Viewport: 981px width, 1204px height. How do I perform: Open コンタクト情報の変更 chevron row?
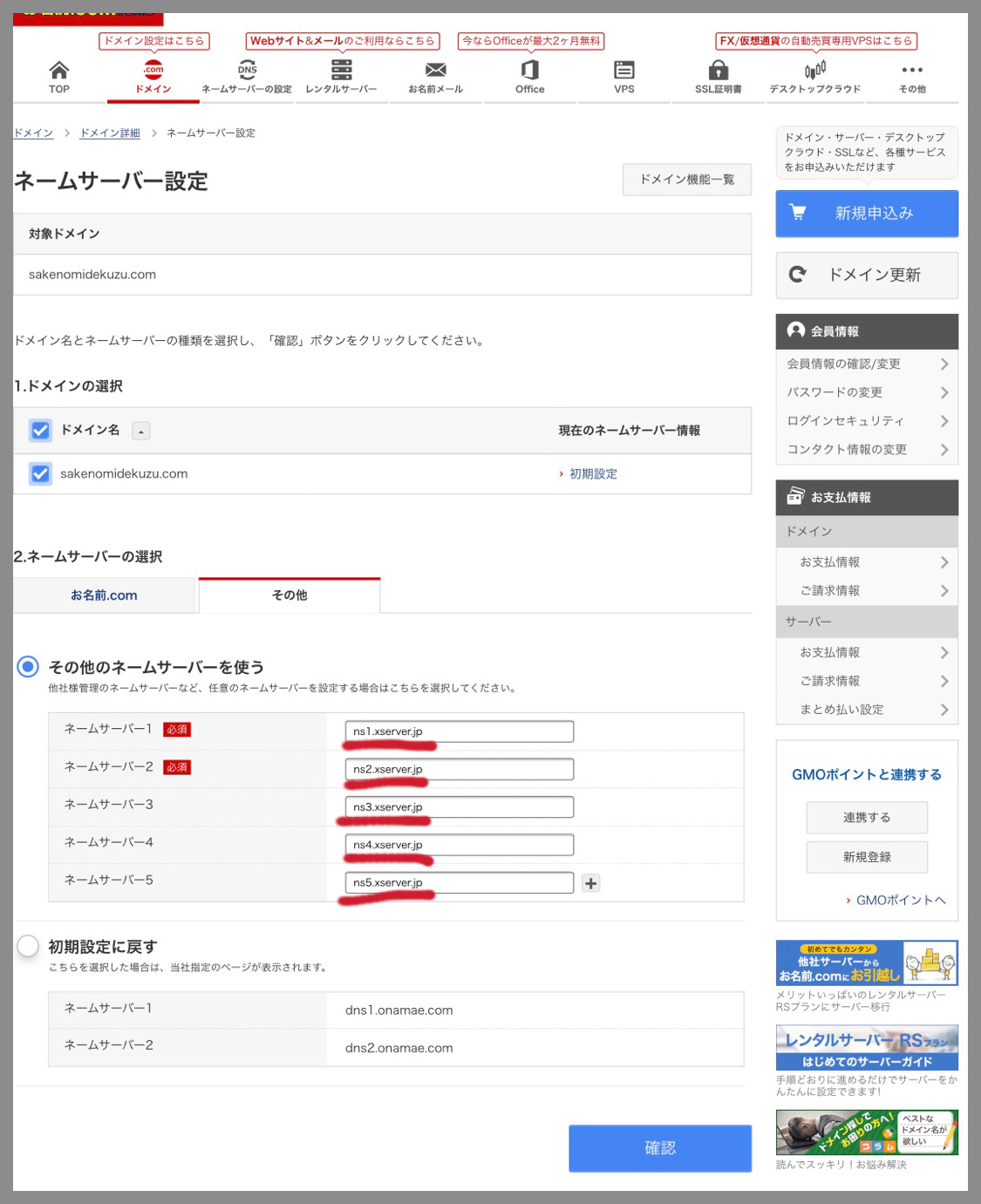point(867,450)
